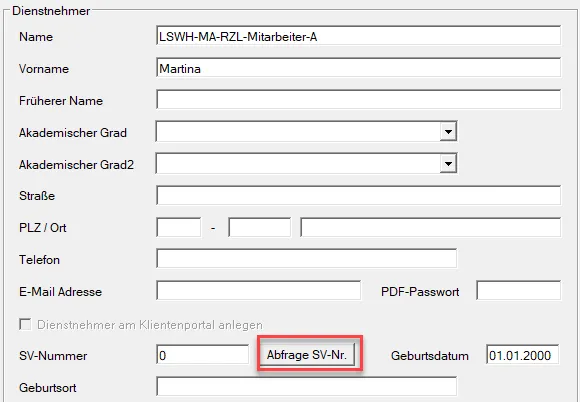The image size is (580, 402).
Task: Click the Name input field
Action: tap(358, 36)
